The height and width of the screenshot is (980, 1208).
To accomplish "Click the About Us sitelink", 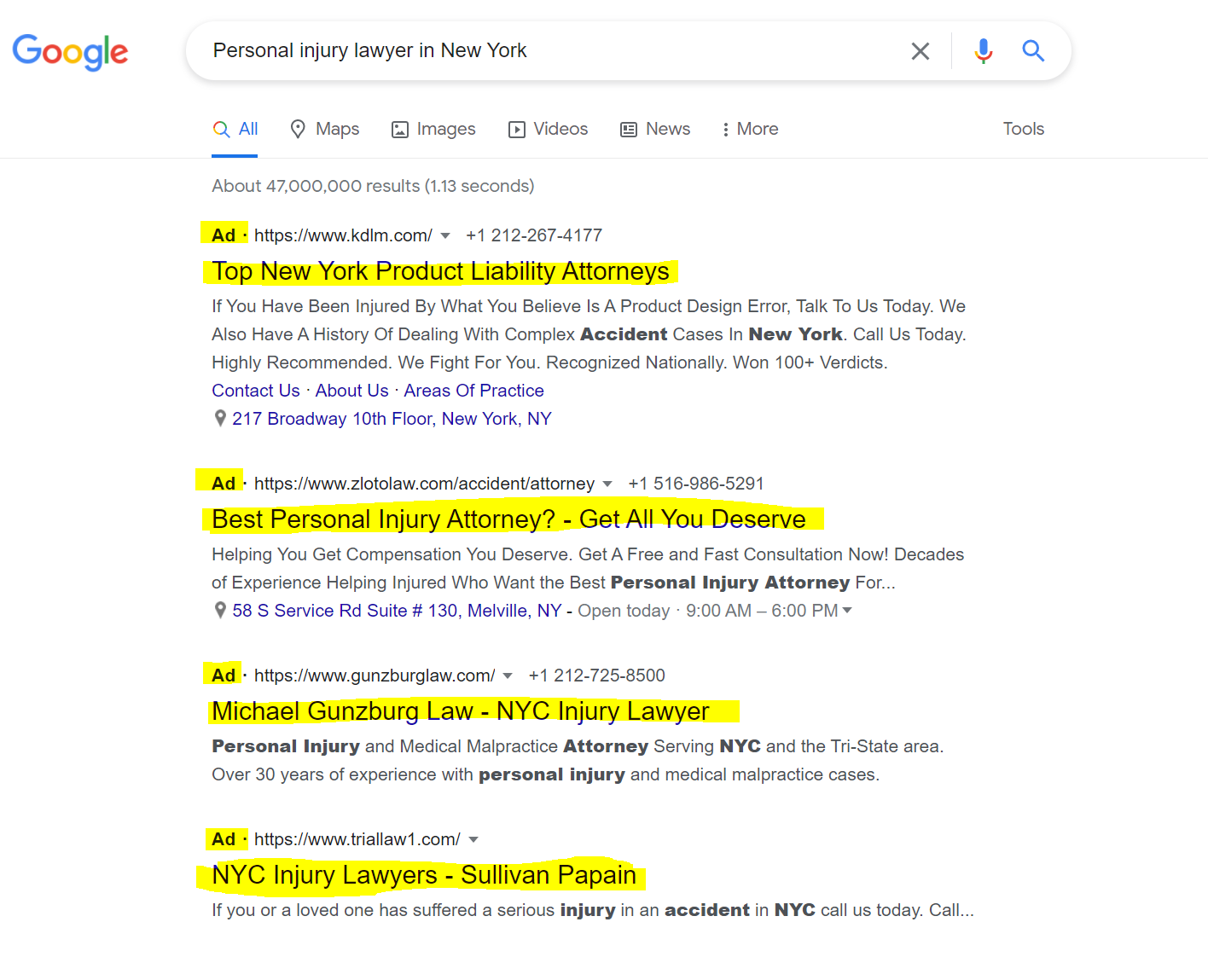I will point(351,391).
